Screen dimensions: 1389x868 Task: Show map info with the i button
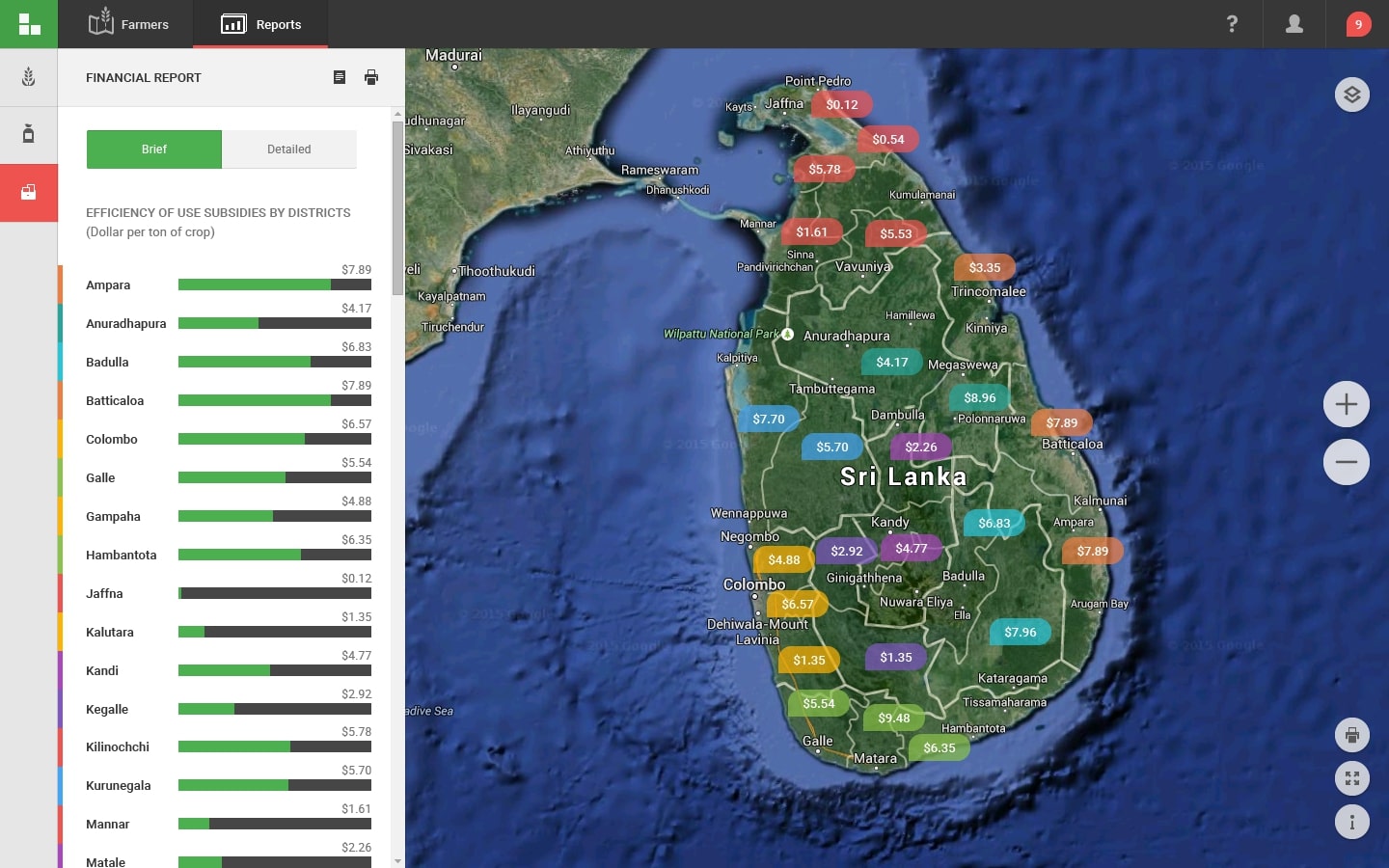pos(1352,822)
